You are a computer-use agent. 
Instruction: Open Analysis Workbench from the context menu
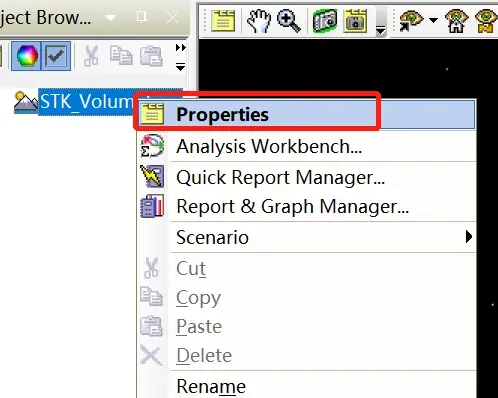coord(269,146)
